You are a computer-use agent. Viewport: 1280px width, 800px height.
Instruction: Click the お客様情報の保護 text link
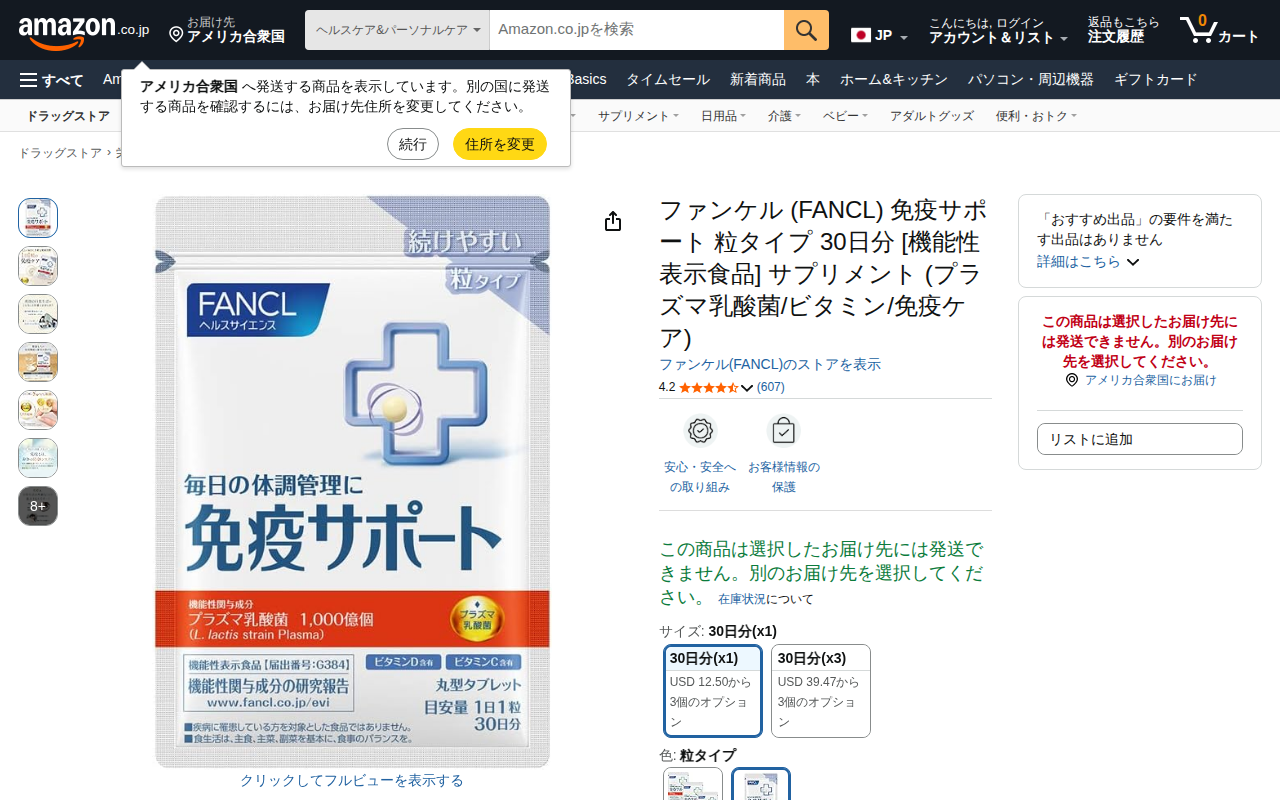pos(784,477)
